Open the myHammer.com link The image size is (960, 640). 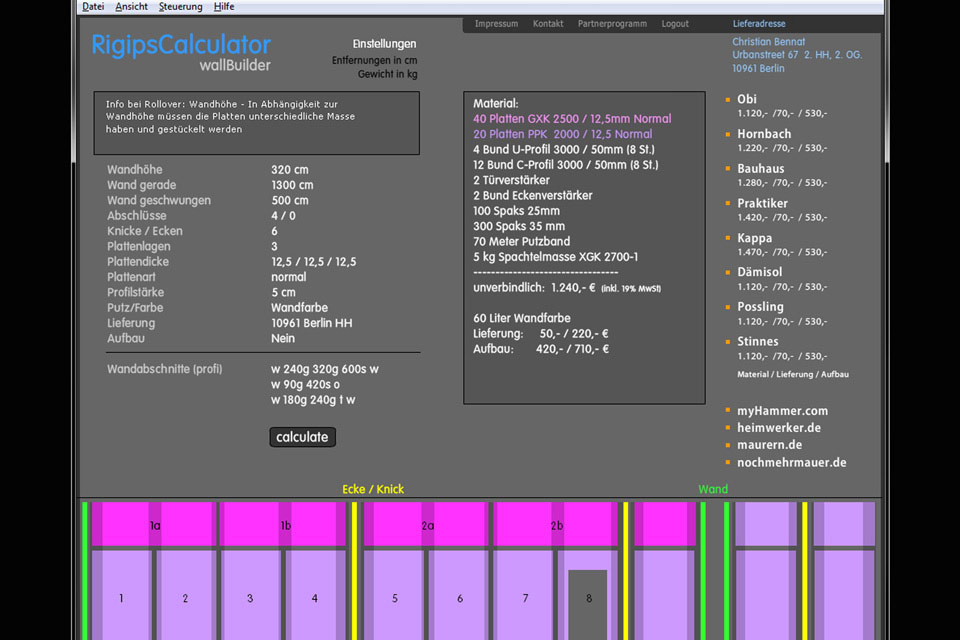pos(782,411)
